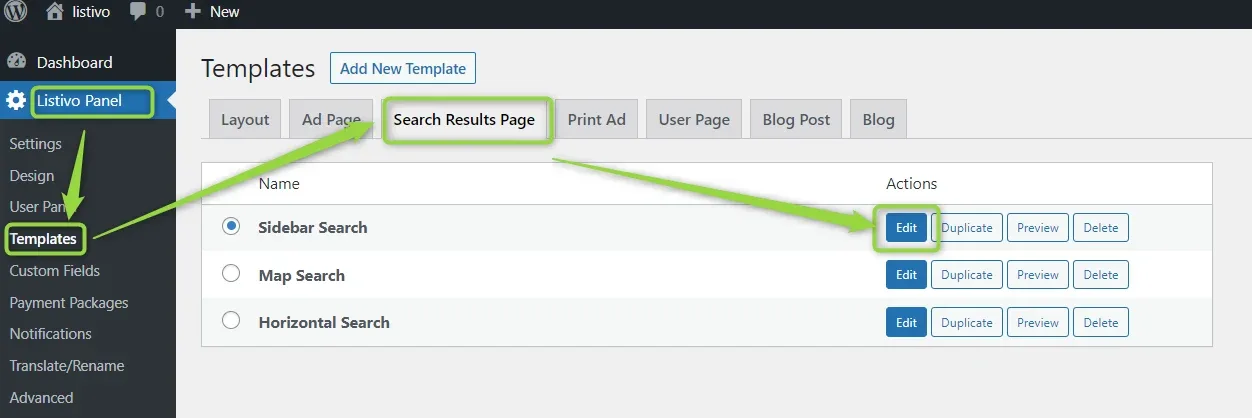Click the Templates page heading
The height and width of the screenshot is (418, 1252).
coord(258,69)
